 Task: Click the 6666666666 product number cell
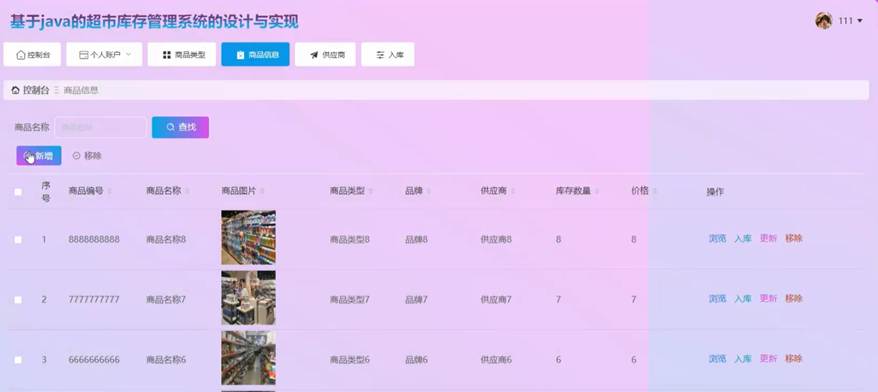[94, 360]
